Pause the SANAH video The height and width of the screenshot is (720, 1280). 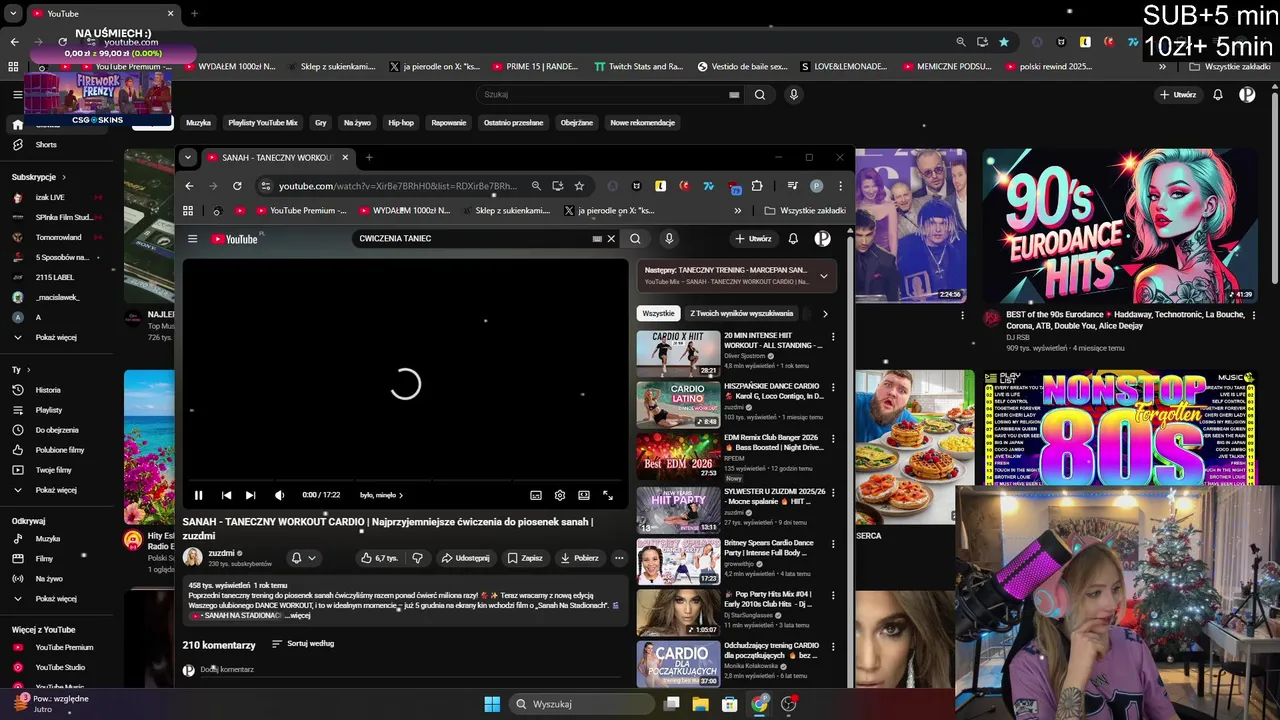point(198,495)
